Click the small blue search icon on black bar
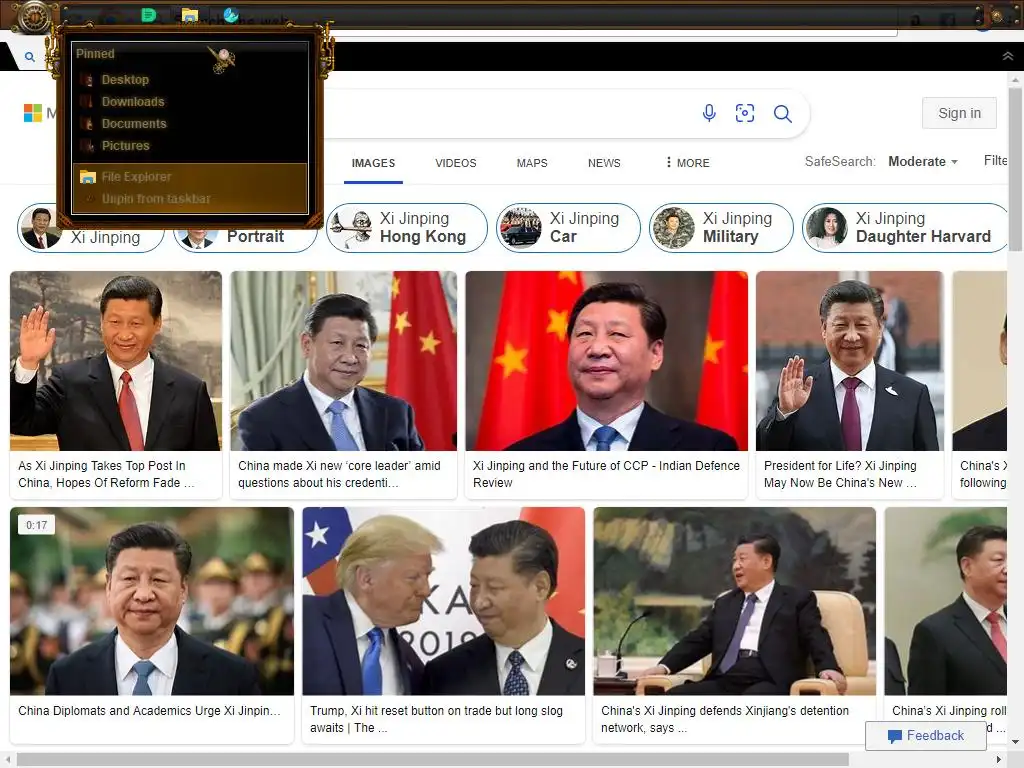The height and width of the screenshot is (768, 1024). (x=29, y=57)
